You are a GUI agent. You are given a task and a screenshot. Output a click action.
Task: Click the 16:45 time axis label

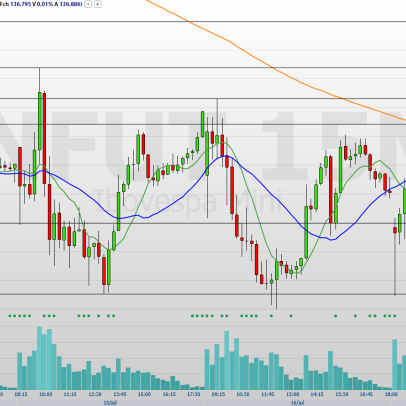366,394
